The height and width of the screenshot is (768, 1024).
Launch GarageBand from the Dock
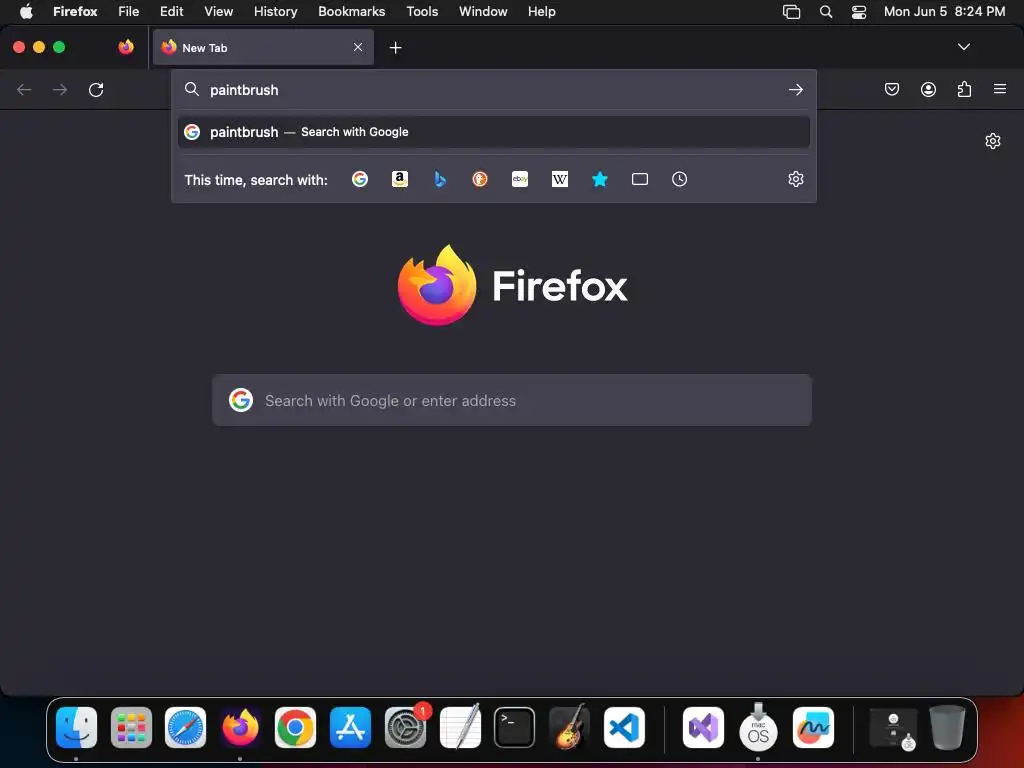point(569,728)
